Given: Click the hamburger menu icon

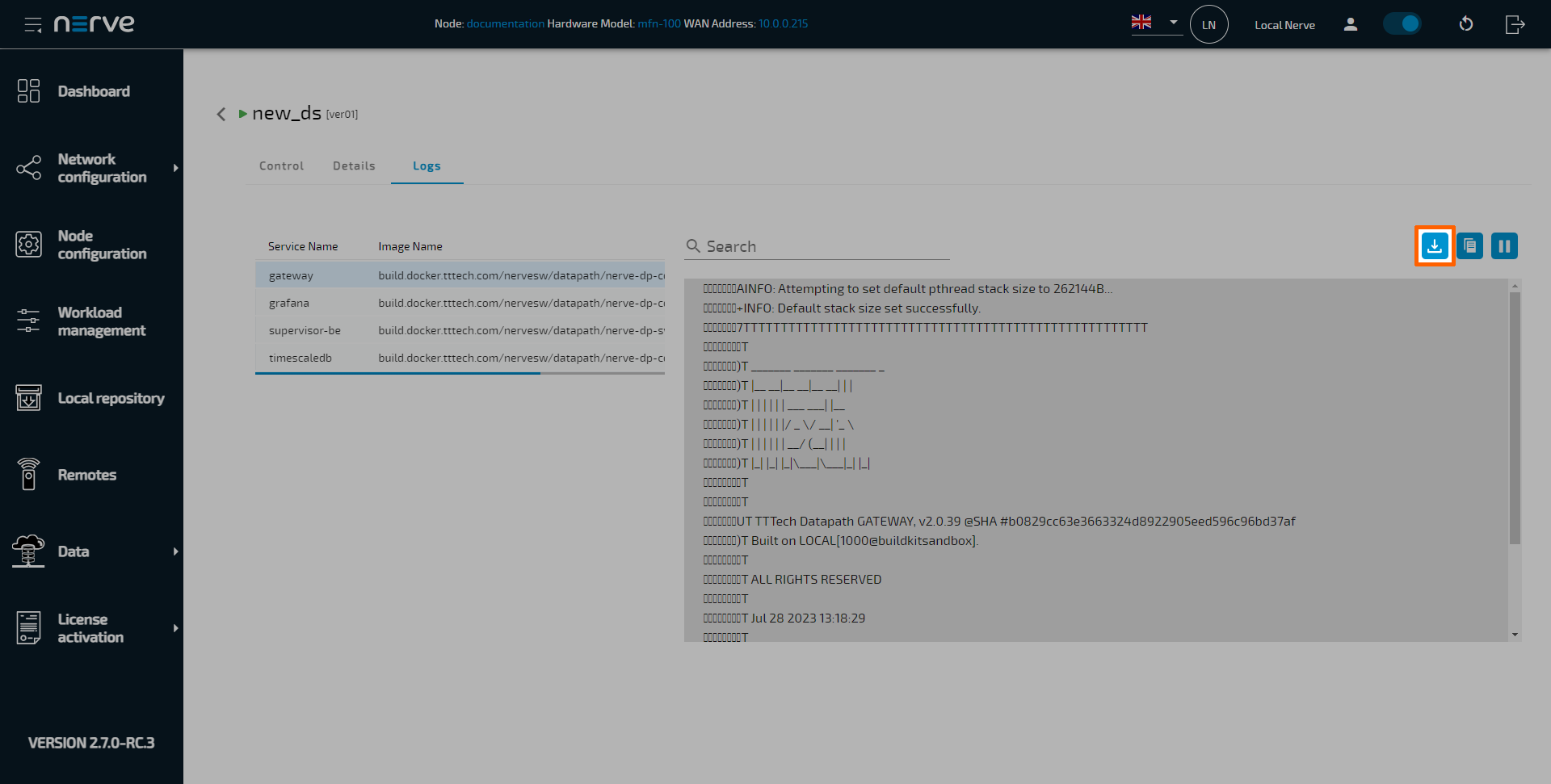Looking at the screenshot, I should pos(33,25).
